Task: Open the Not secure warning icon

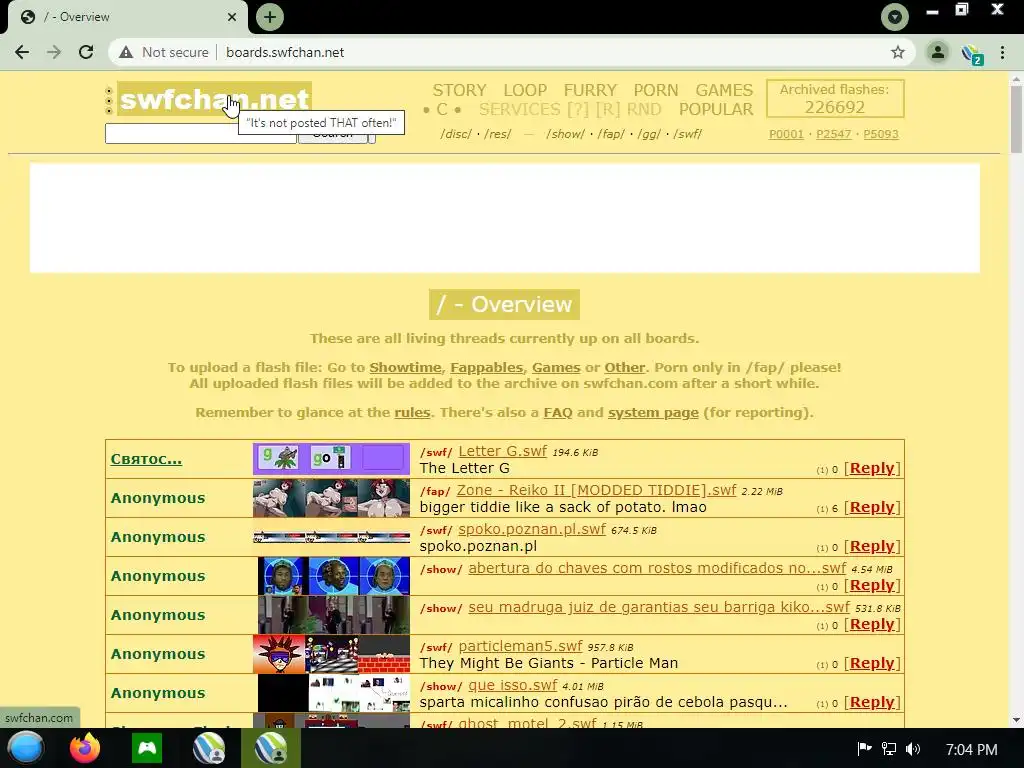Action: coord(126,52)
